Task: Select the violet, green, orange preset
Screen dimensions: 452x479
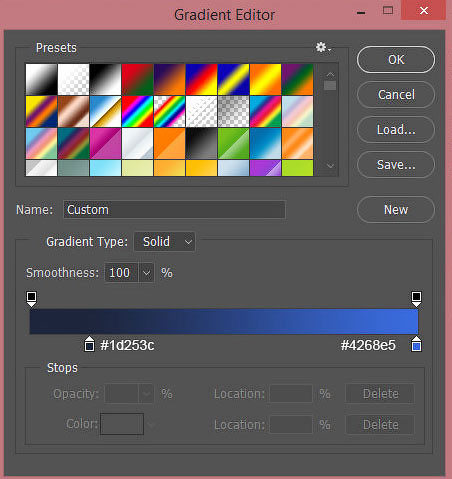Action: (x=297, y=79)
